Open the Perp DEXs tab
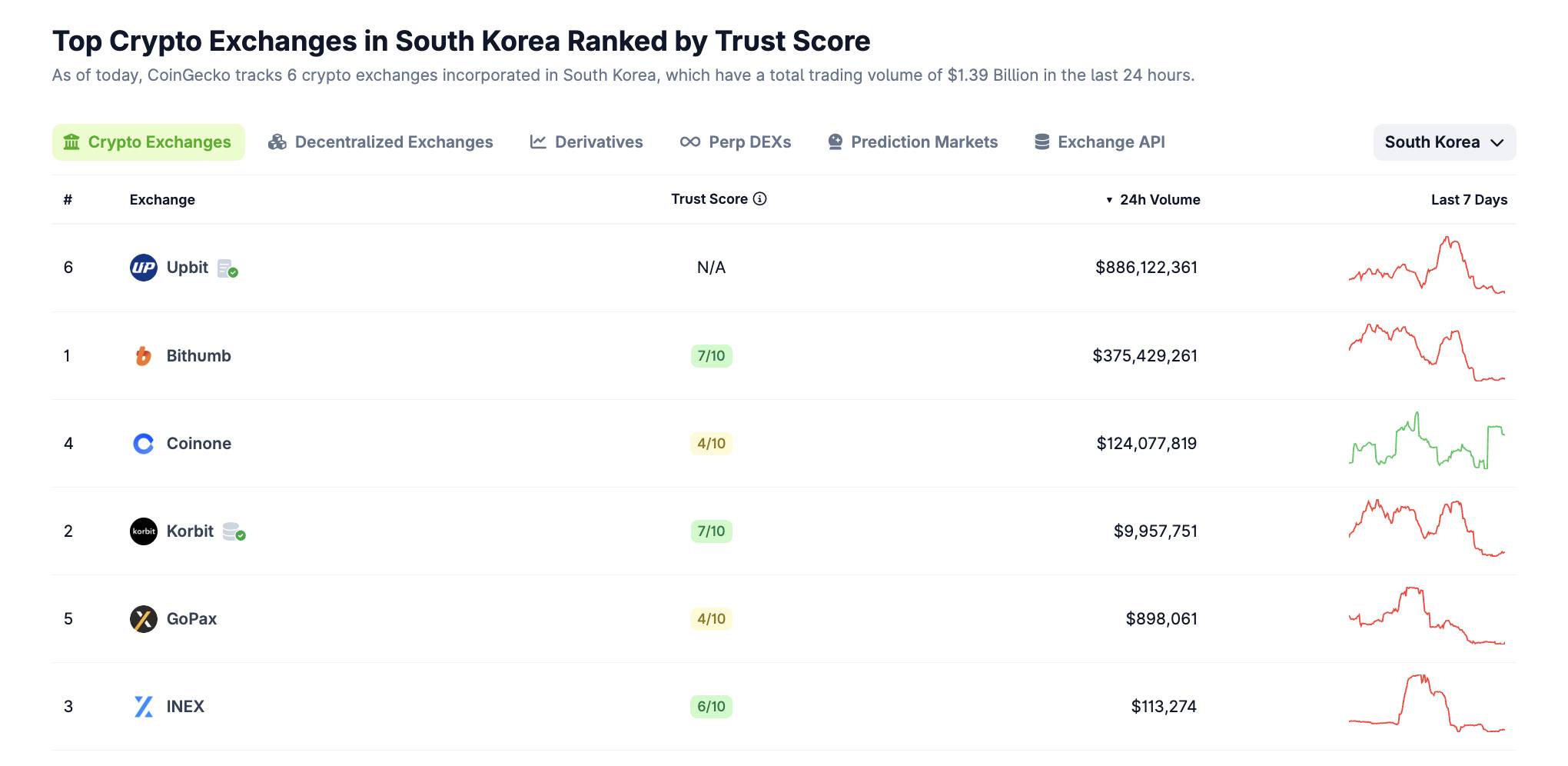The image size is (1568, 766). [736, 142]
